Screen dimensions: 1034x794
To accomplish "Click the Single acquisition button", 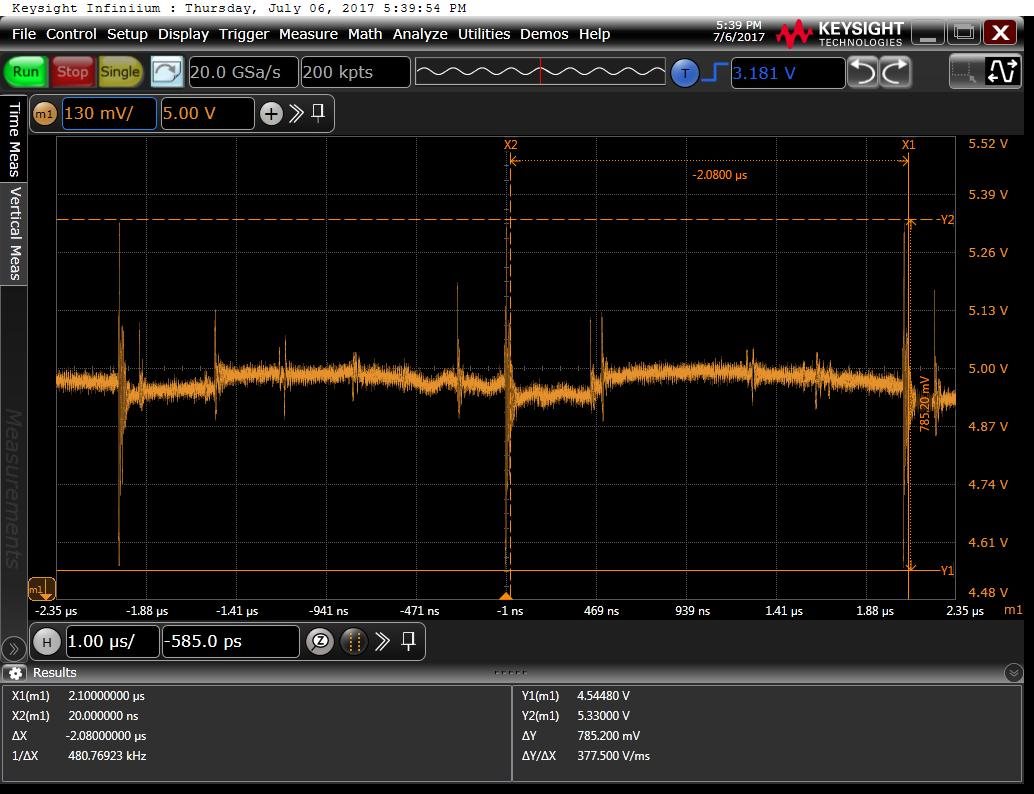I will [x=120, y=72].
